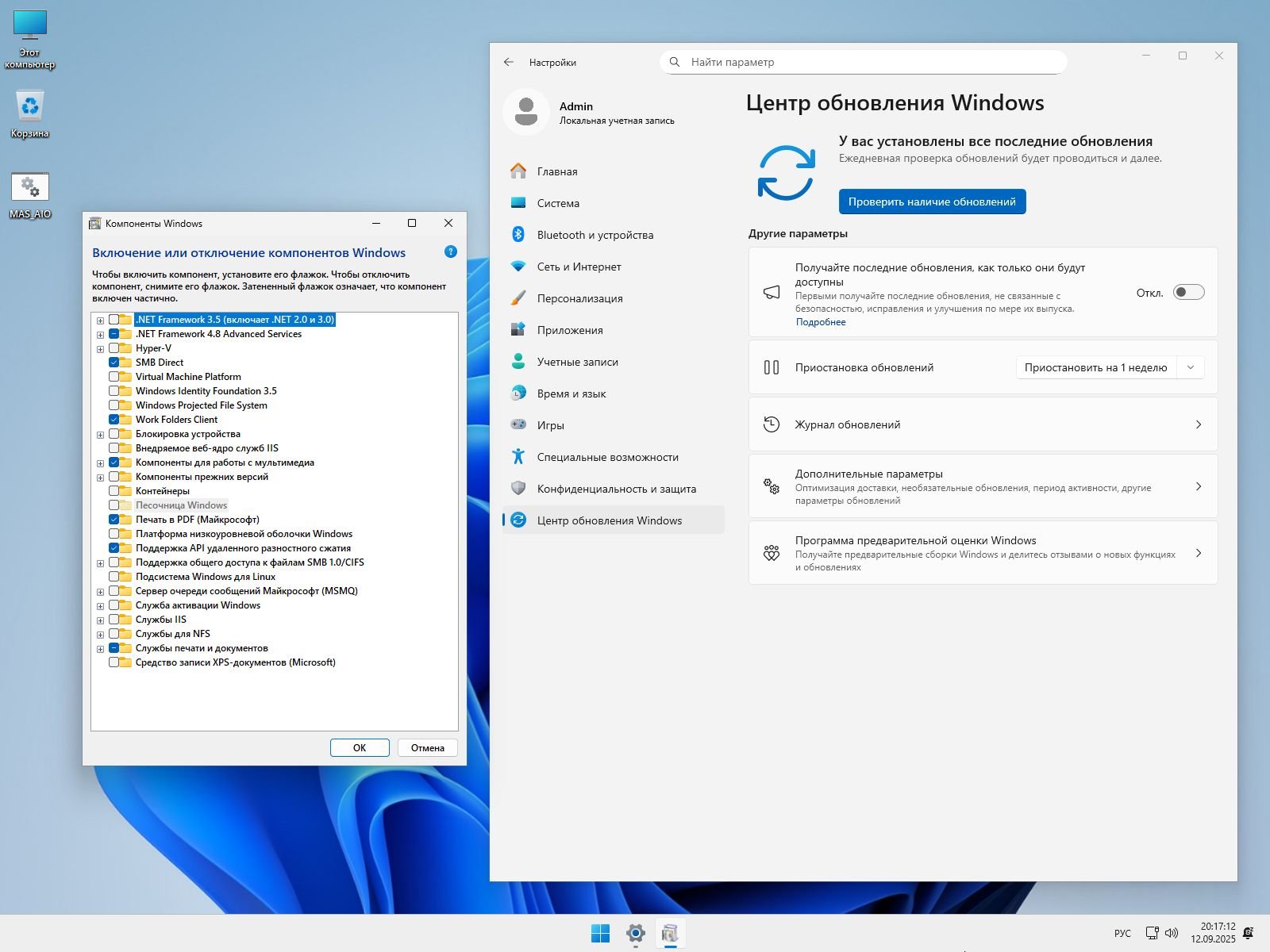The image size is (1270, 952).
Task: Click the Windows Start button on taskbar
Action: (x=601, y=934)
